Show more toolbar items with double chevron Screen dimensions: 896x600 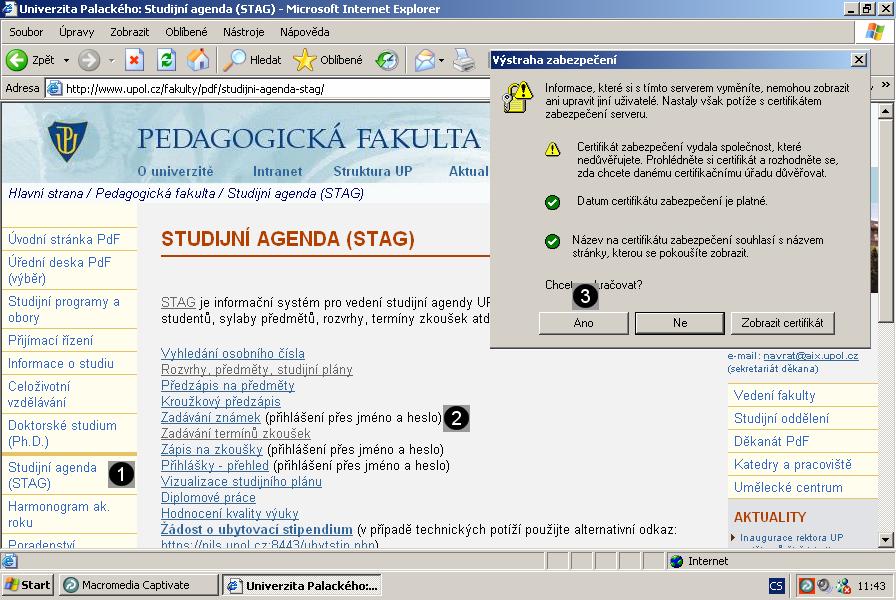[885, 85]
